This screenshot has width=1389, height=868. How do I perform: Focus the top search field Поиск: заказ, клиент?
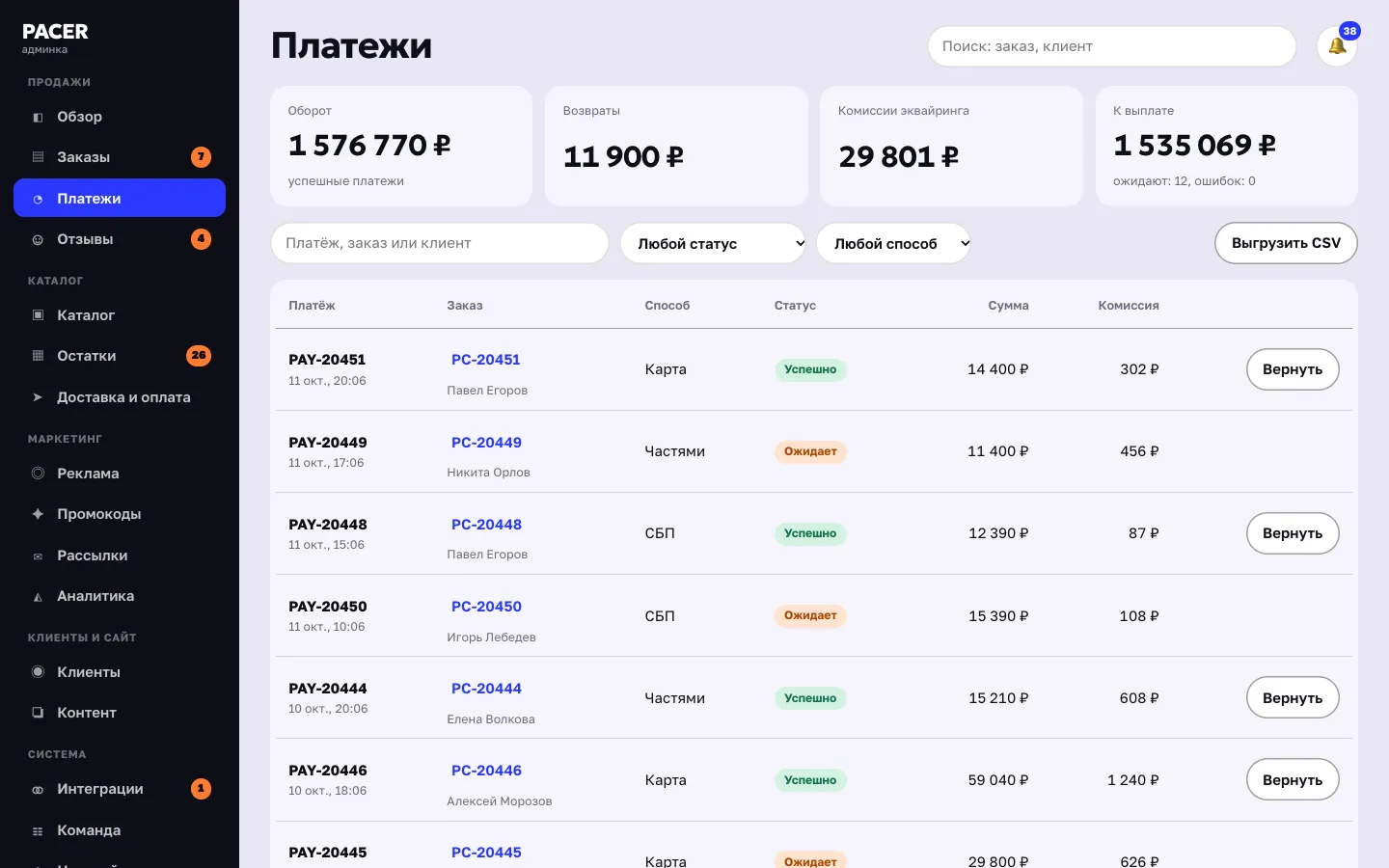(1111, 46)
